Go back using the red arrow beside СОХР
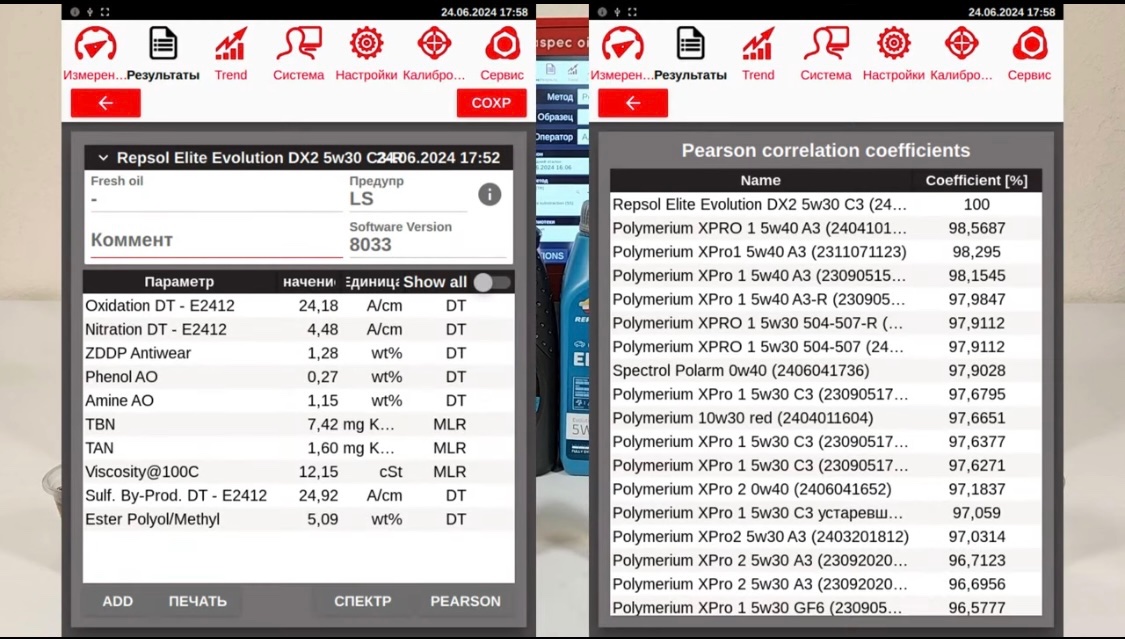Viewport: 1125px width, 639px height. pos(105,103)
